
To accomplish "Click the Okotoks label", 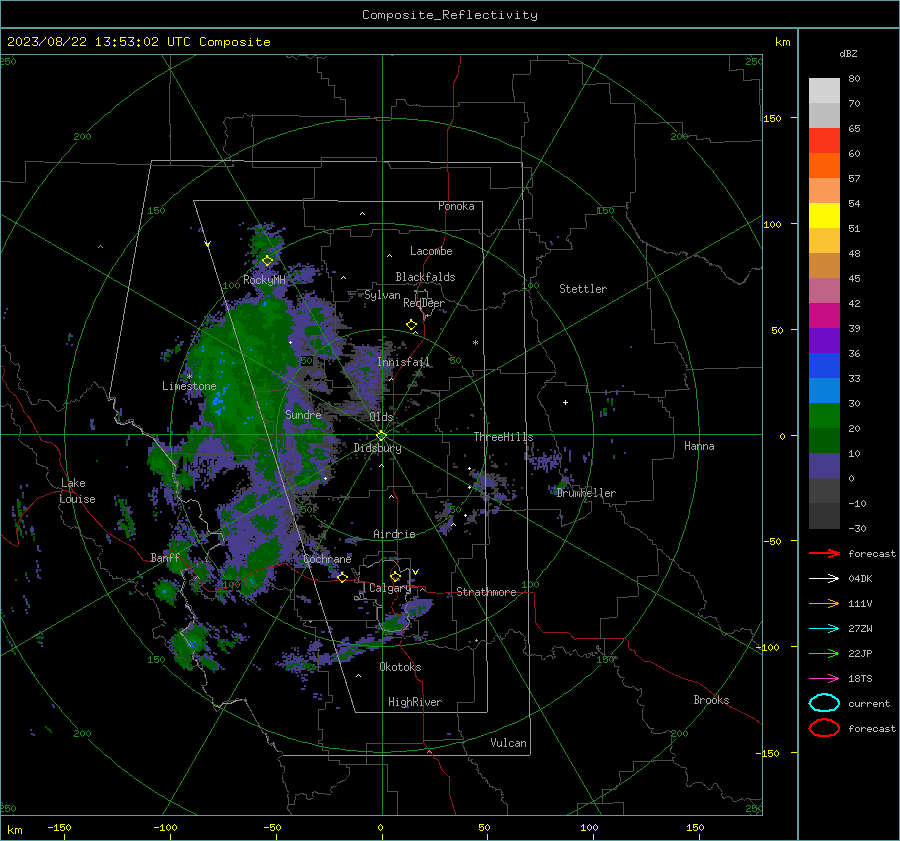I will pyautogui.click(x=400, y=666).
